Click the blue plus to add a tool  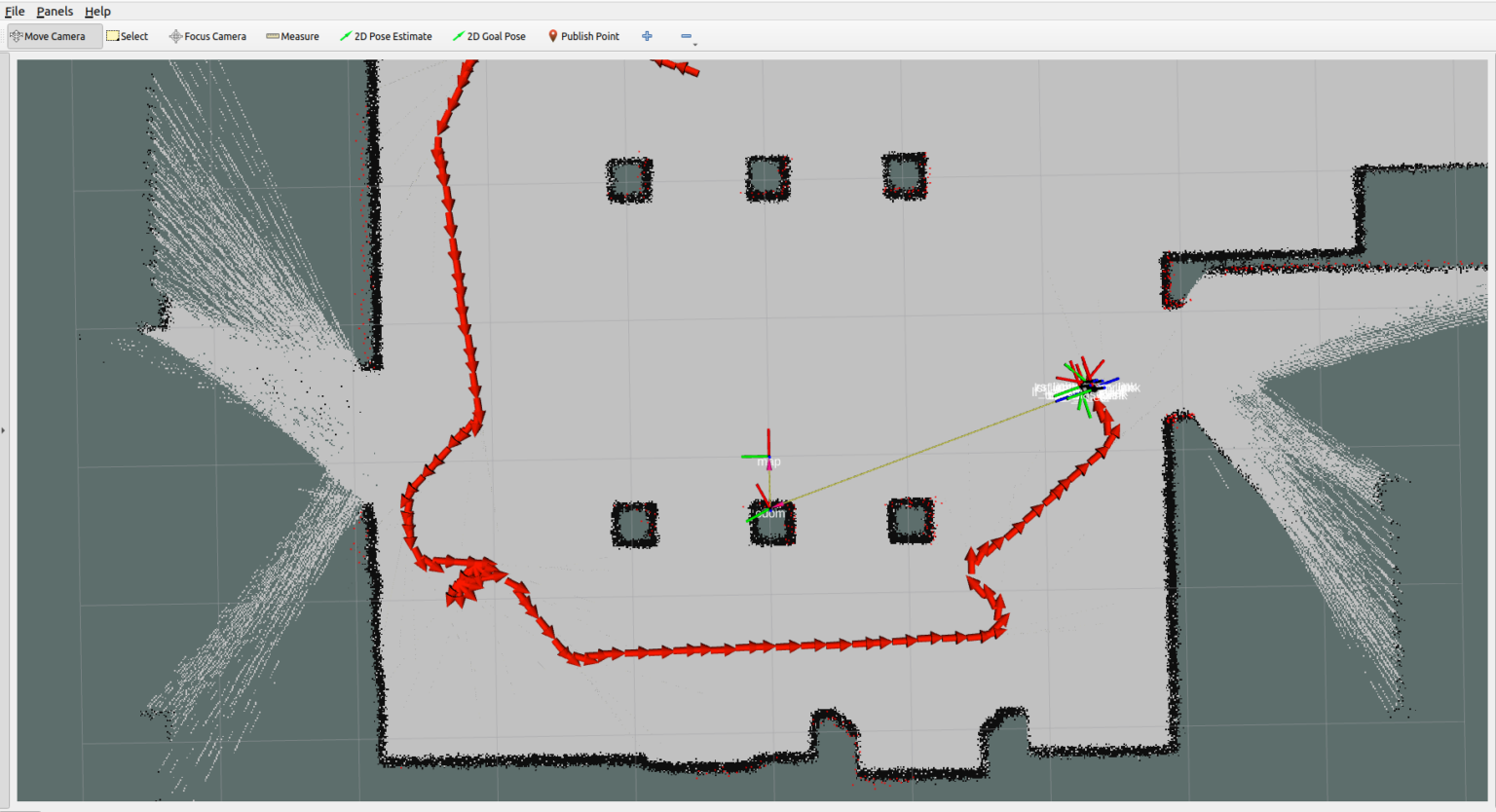coord(647,36)
